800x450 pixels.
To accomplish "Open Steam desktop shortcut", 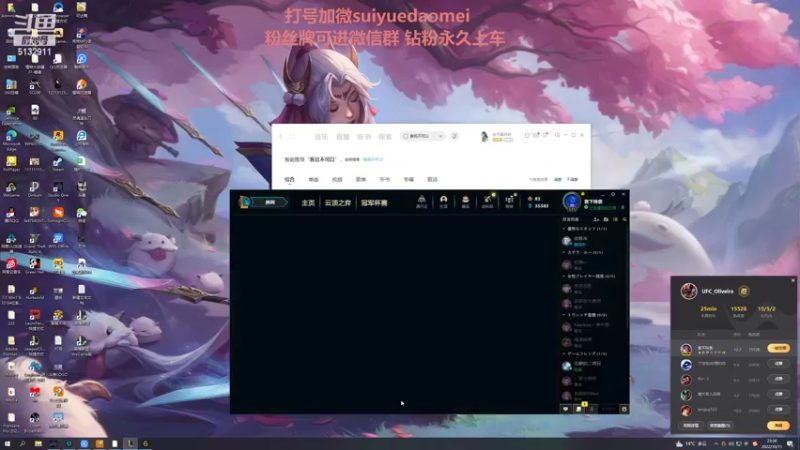I will pyautogui.click(x=58, y=164).
